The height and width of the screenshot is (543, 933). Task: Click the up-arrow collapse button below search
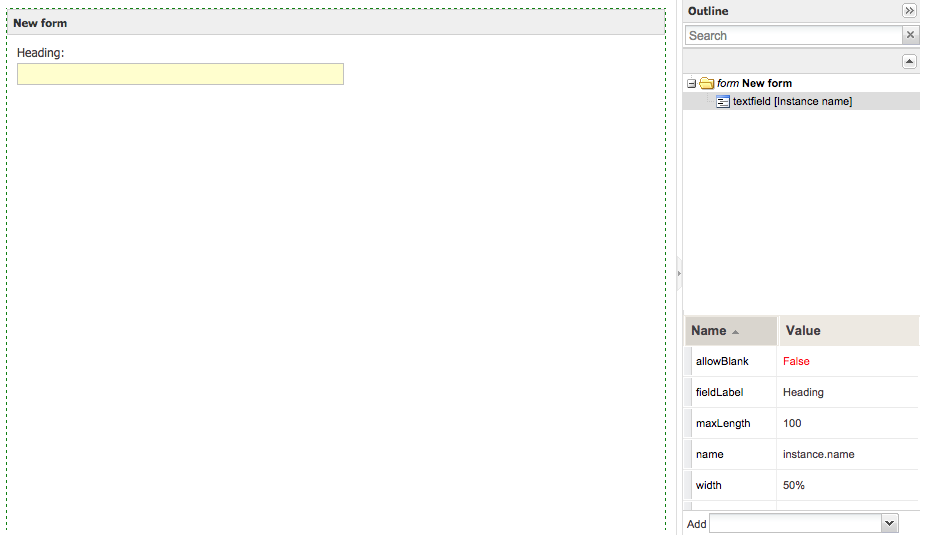(x=909, y=61)
